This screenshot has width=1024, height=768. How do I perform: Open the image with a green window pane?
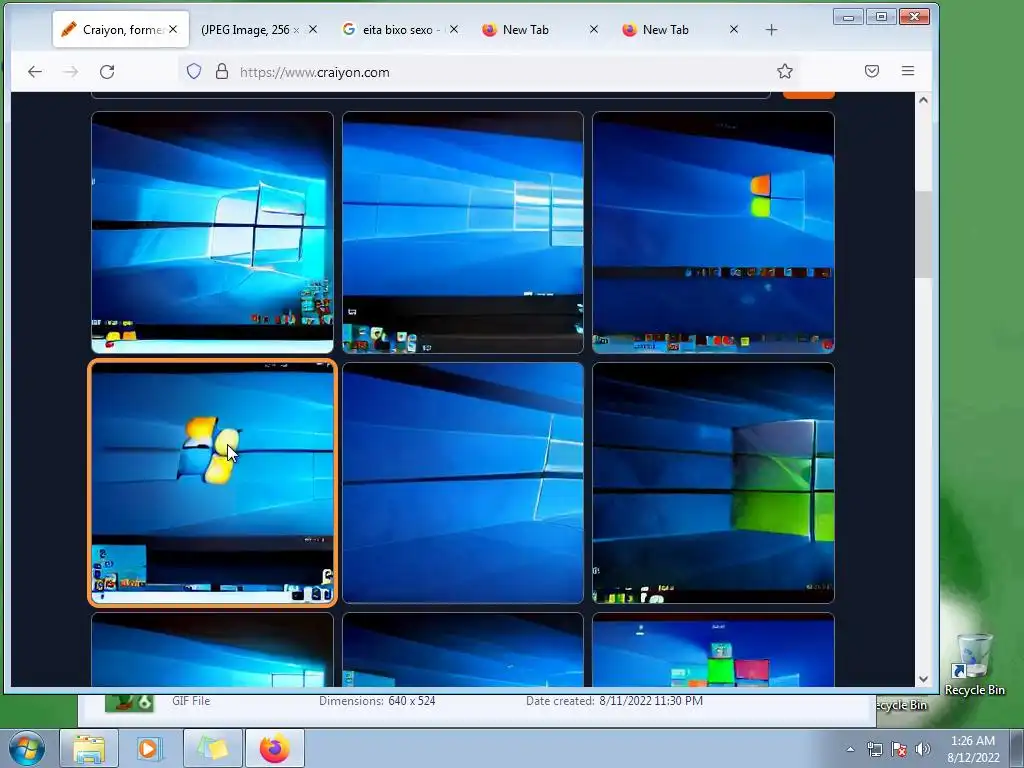713,483
